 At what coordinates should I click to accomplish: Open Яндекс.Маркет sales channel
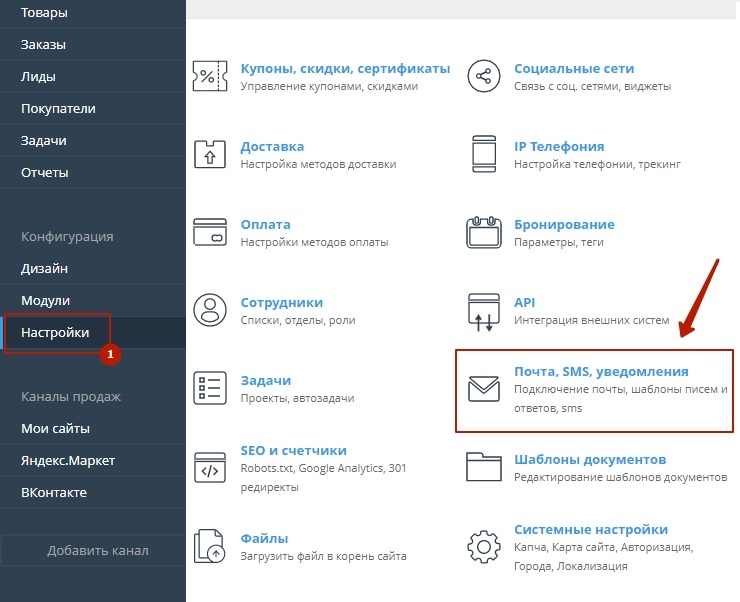(x=68, y=460)
